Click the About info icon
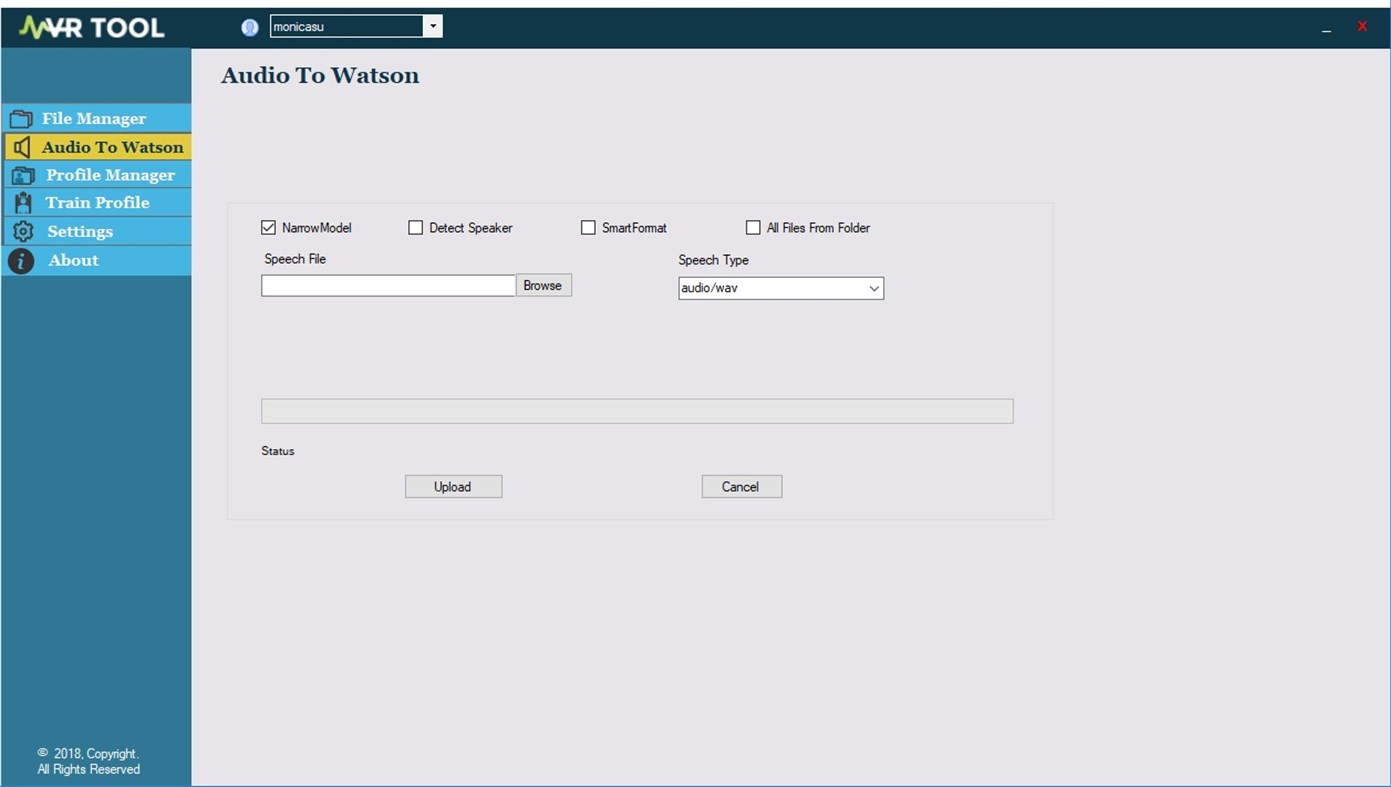The height and width of the screenshot is (787, 1391). (20, 260)
